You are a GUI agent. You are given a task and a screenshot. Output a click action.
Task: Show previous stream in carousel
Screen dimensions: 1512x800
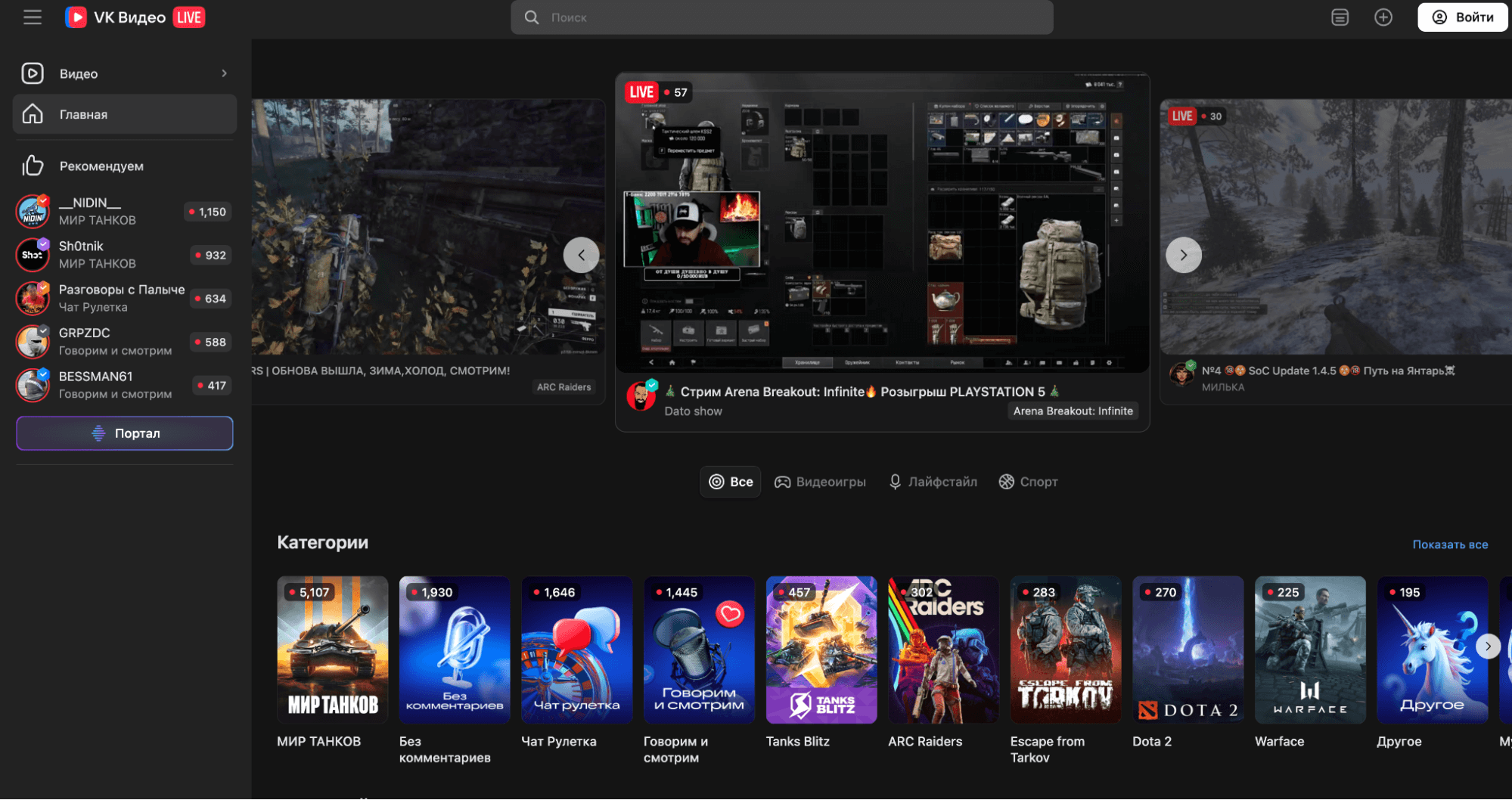click(581, 255)
